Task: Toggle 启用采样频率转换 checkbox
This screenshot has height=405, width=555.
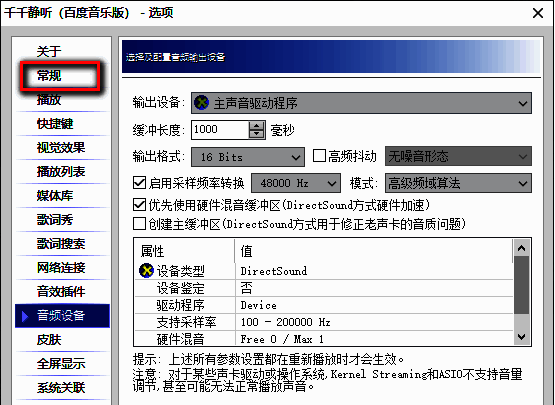Action: point(139,183)
